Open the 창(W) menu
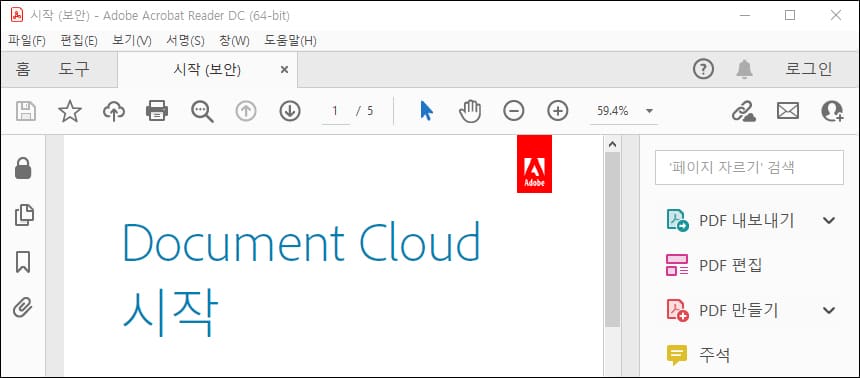Screen dimensions: 860x378 point(234,41)
